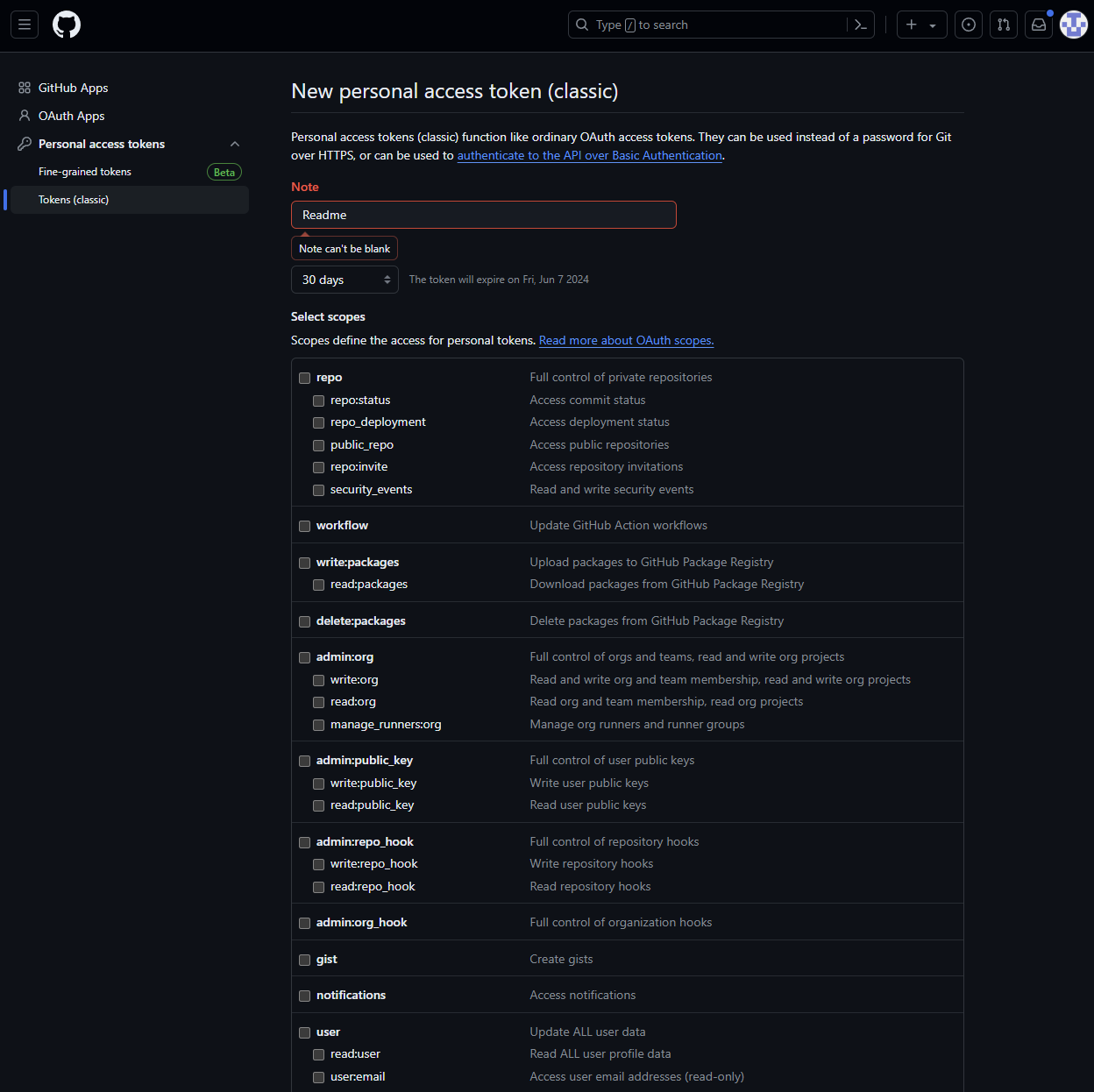Open create-new dropdown caret beside plus
Image resolution: width=1094 pixels, height=1092 pixels.
tap(933, 25)
